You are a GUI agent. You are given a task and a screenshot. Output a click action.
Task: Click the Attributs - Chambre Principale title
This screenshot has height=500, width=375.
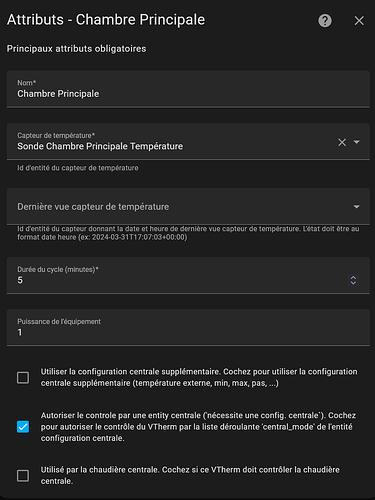pos(106,20)
